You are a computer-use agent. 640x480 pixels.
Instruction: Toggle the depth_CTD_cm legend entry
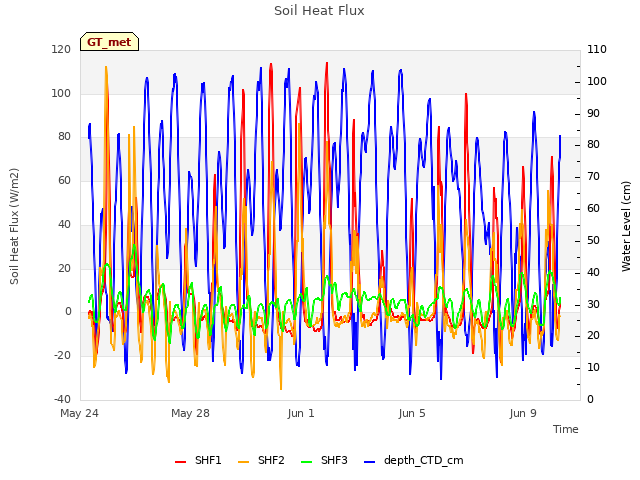click(x=413, y=460)
